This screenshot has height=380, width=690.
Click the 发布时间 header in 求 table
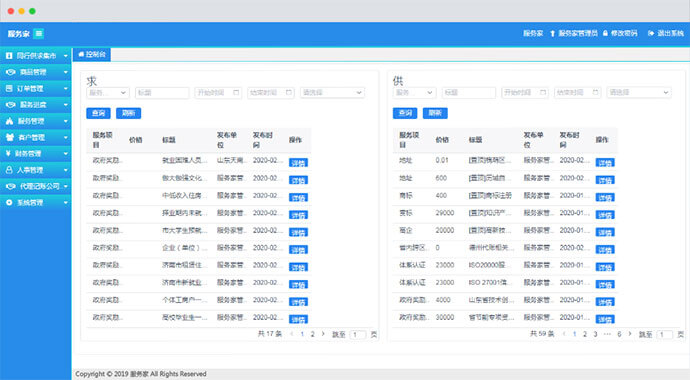click(x=262, y=140)
